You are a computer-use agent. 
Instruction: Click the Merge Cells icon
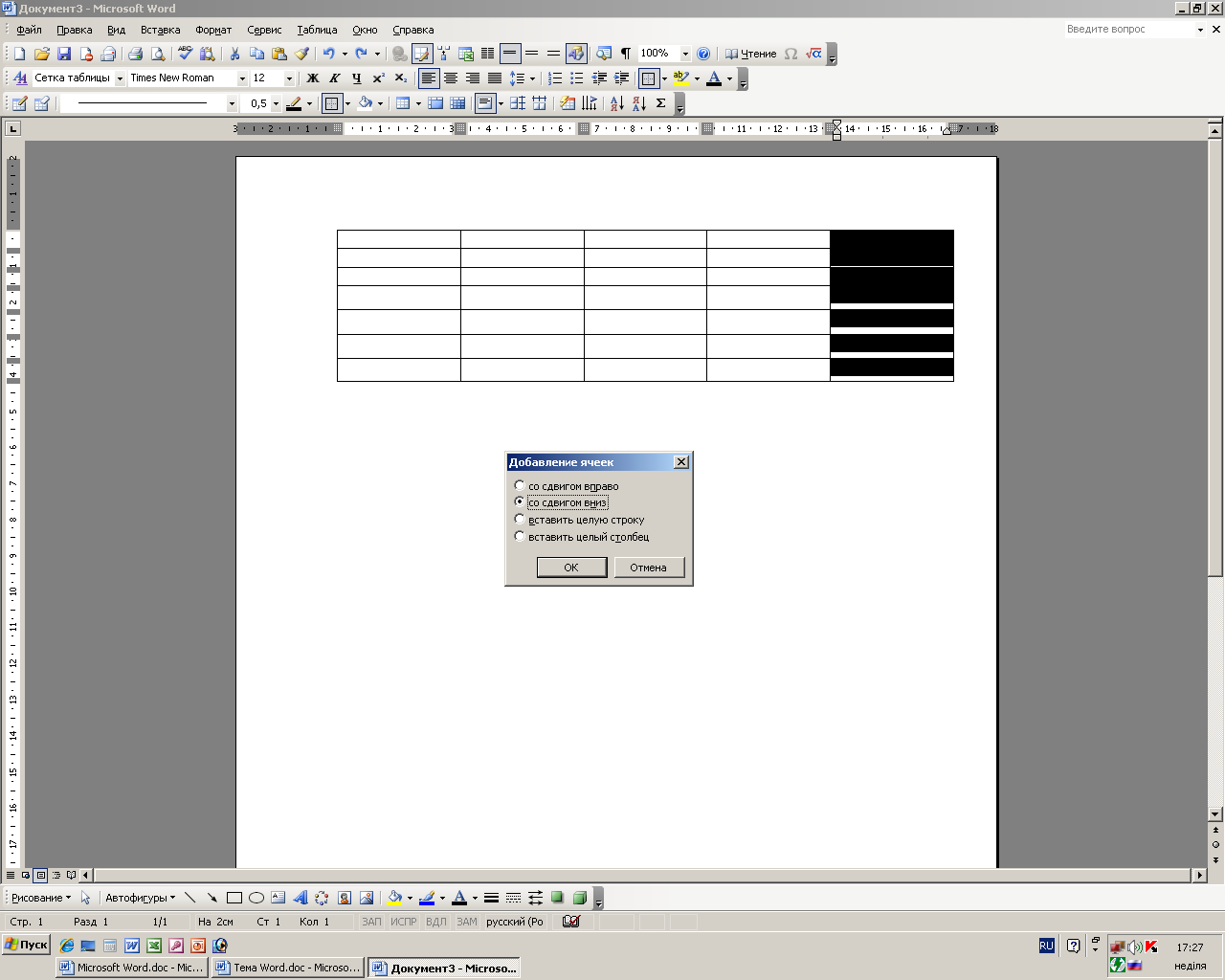click(435, 103)
